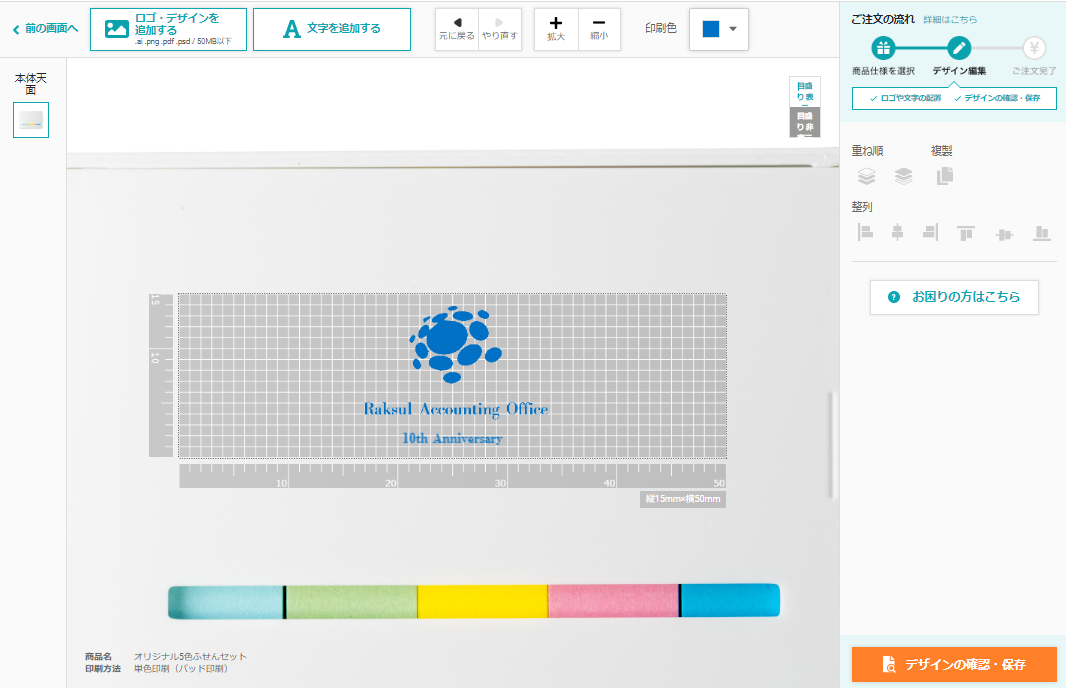Click the orange デザインの確認・保存 button
The width and height of the screenshot is (1066, 688).
tap(954, 664)
